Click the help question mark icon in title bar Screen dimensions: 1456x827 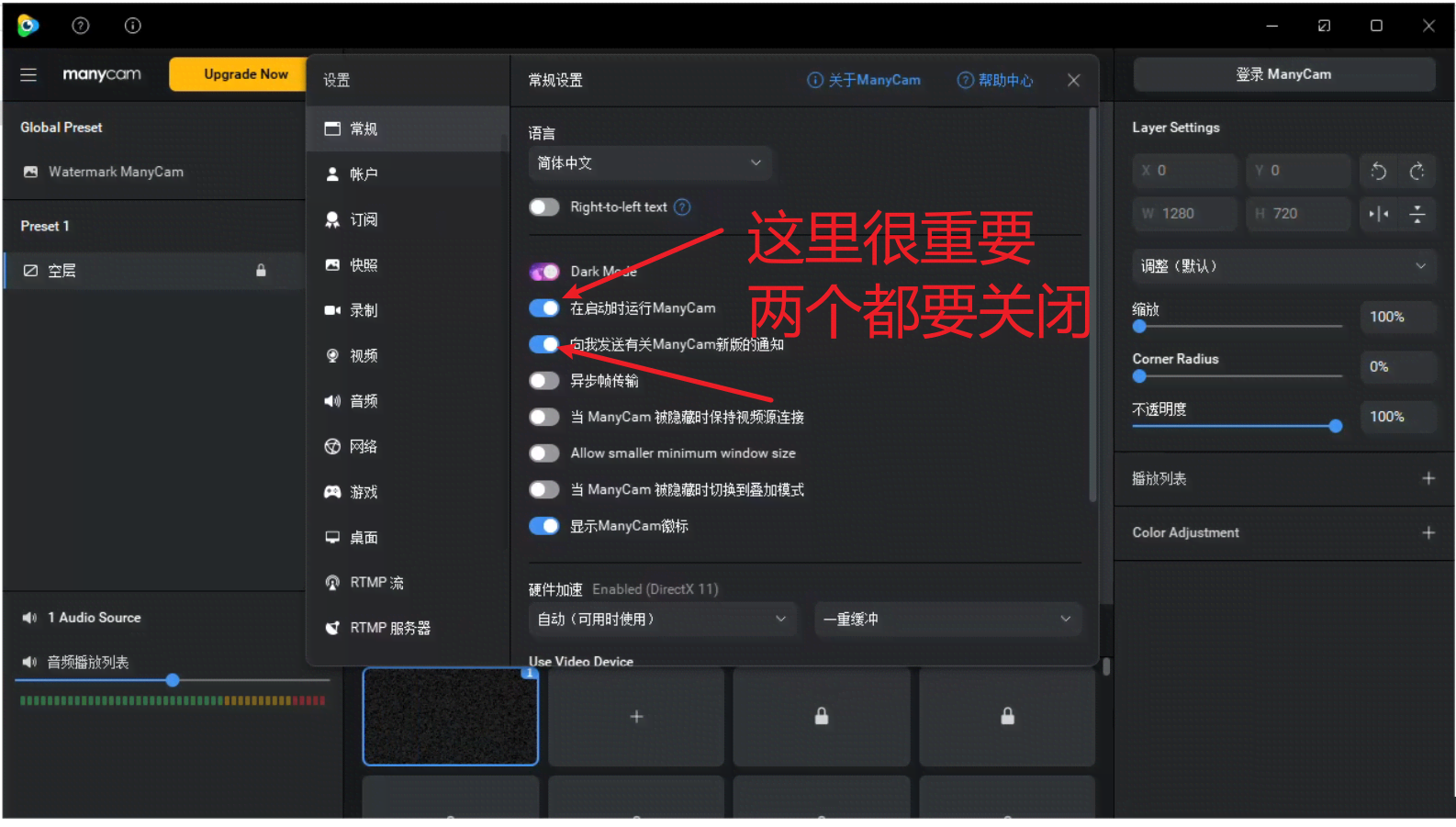81,26
